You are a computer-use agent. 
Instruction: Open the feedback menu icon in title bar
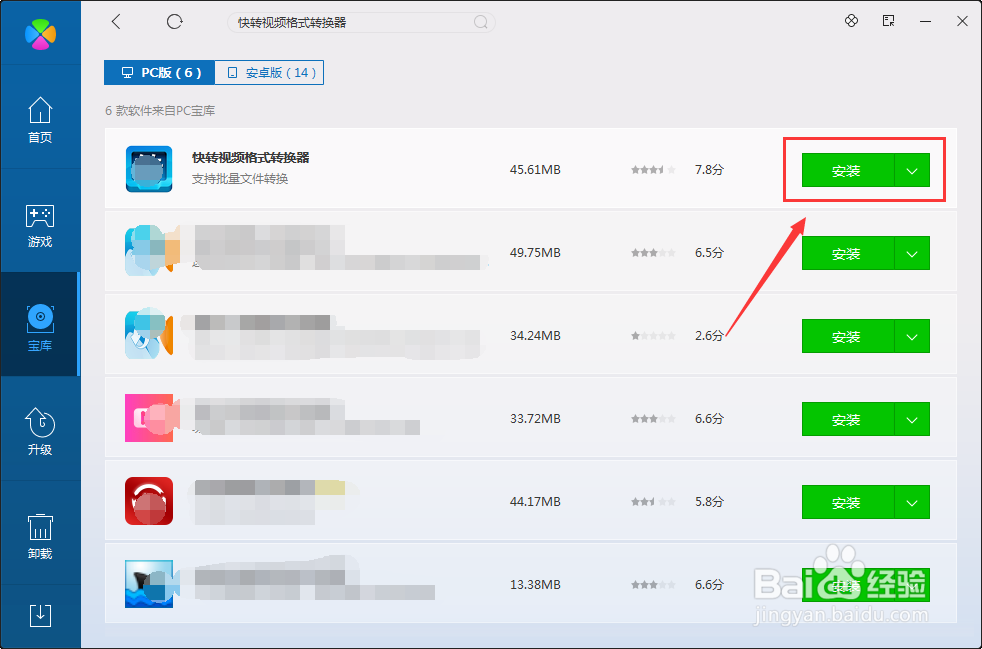tap(889, 21)
